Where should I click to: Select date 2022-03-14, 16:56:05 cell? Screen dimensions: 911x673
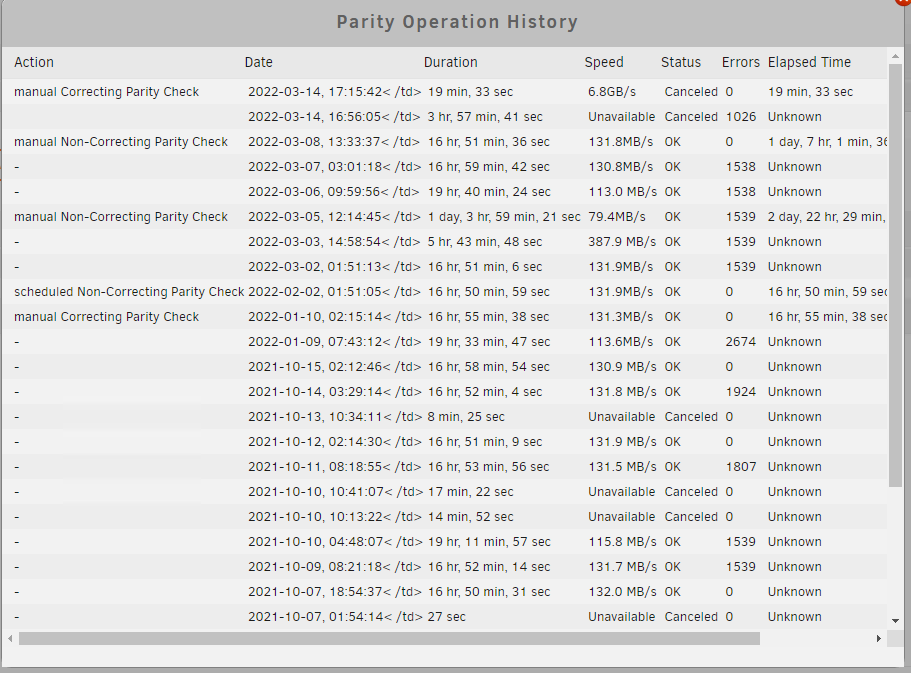click(x=334, y=117)
